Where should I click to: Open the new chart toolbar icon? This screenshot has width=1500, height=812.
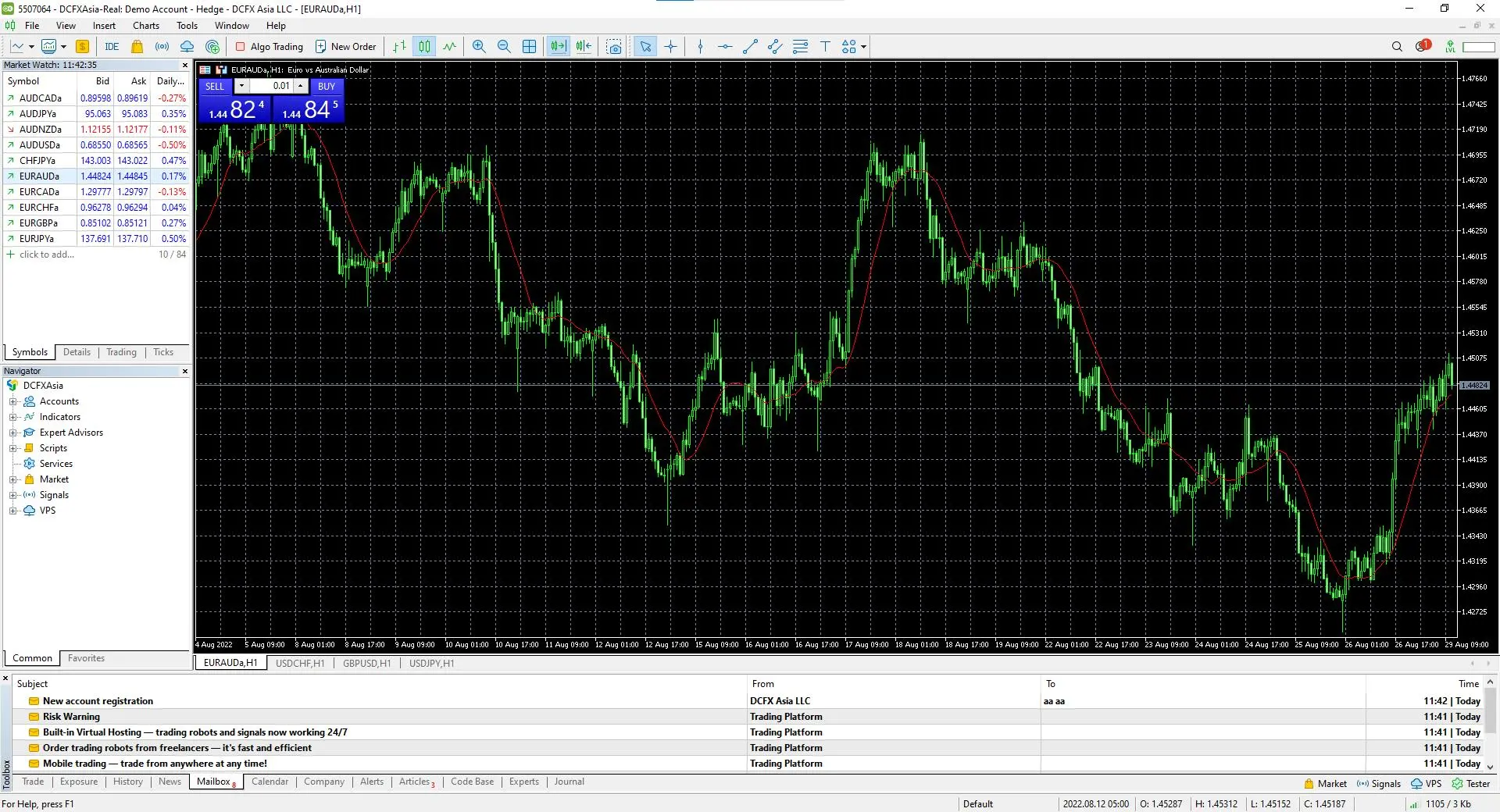point(17,47)
